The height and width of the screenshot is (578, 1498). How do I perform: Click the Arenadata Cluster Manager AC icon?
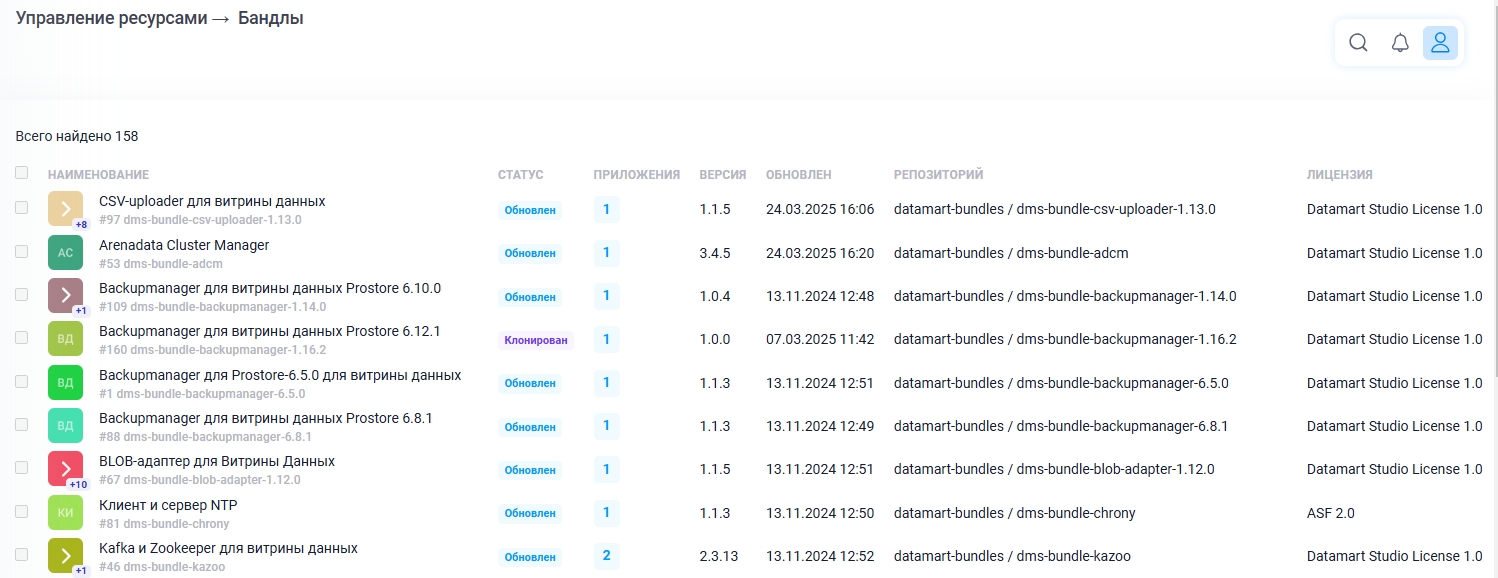click(65, 253)
